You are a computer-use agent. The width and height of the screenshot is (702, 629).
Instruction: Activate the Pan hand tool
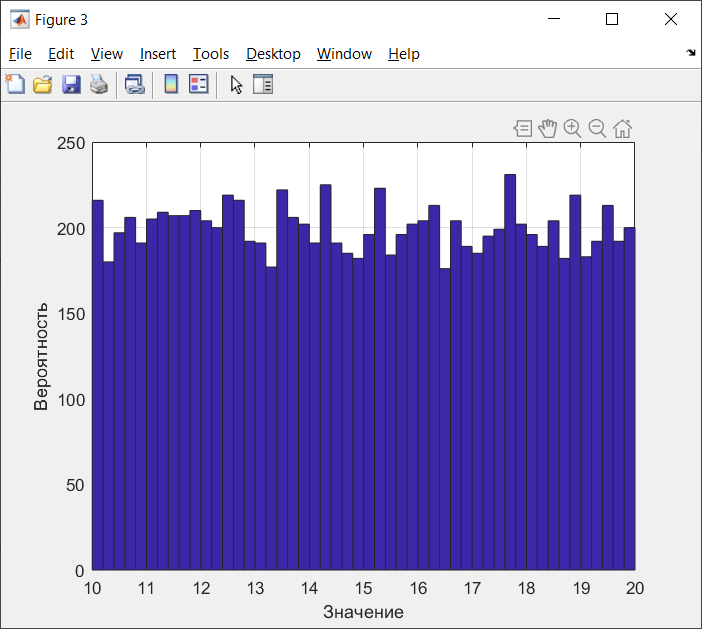(x=548, y=128)
